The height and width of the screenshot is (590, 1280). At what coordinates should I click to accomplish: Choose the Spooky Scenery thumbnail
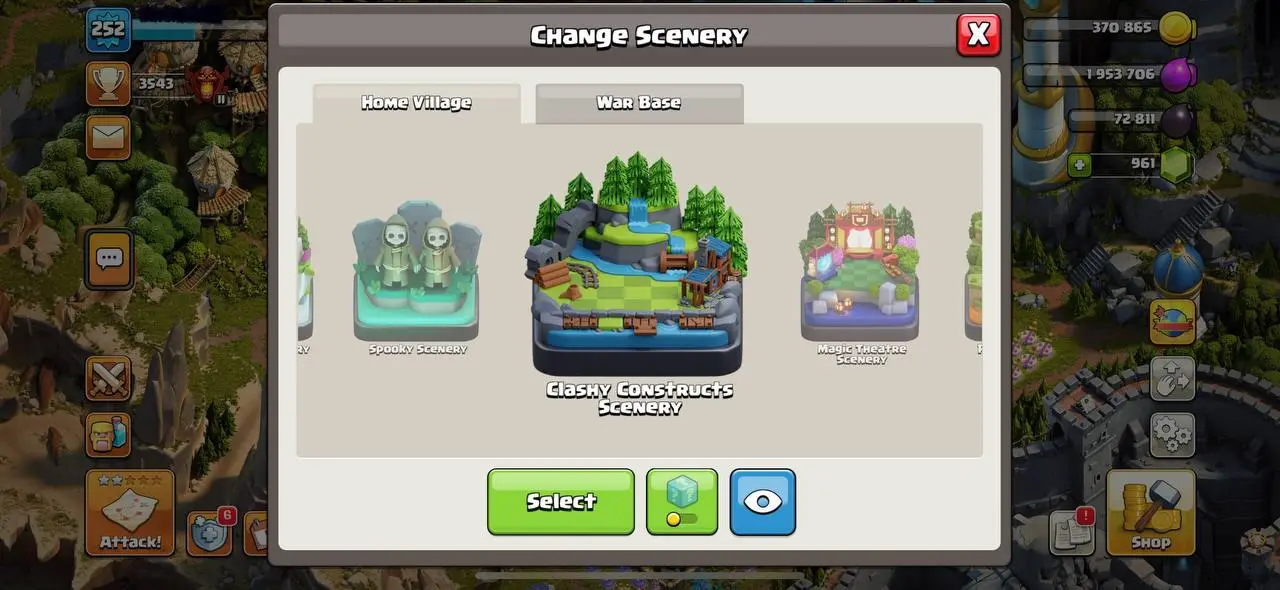(417, 277)
